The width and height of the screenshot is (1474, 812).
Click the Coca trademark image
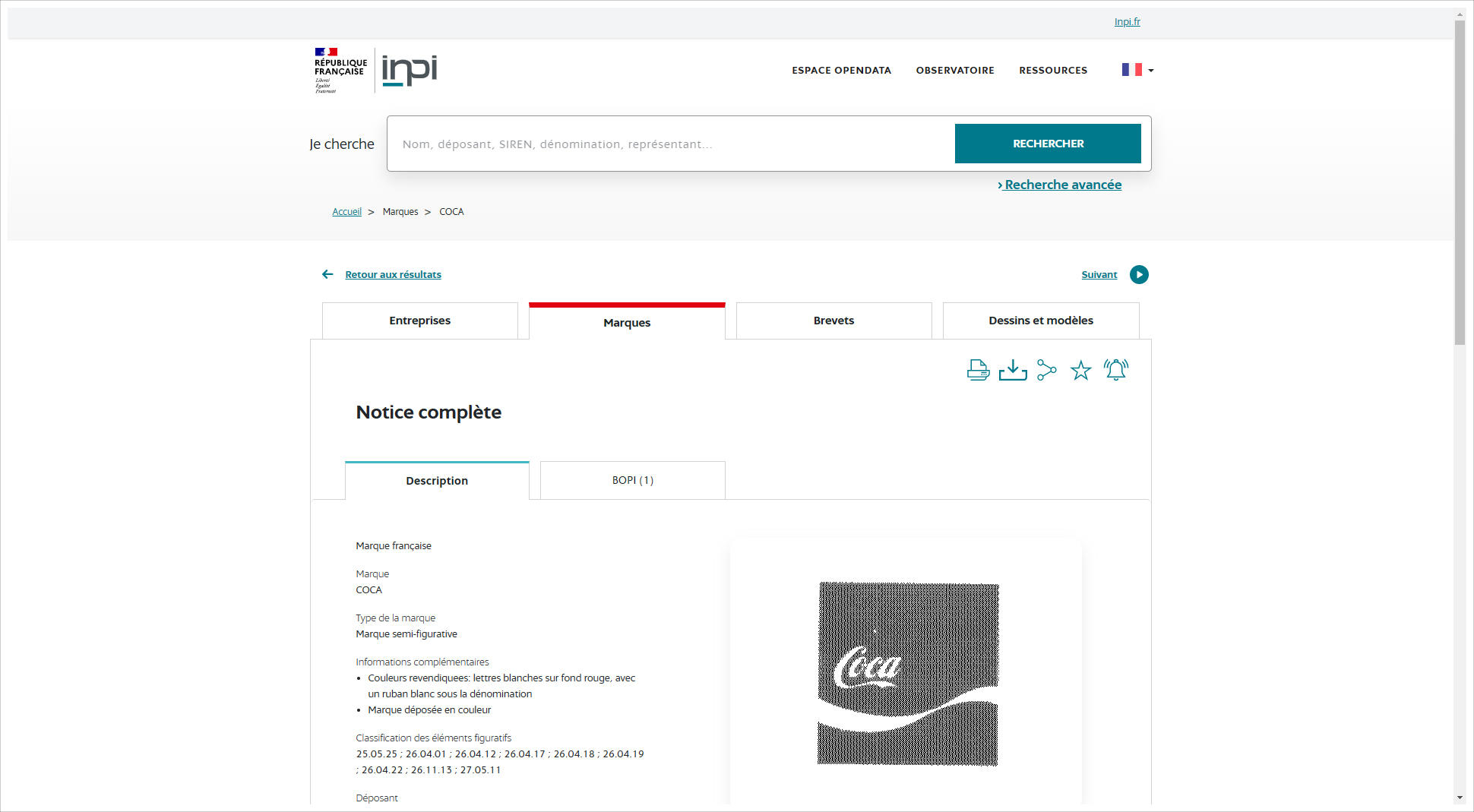(908, 674)
